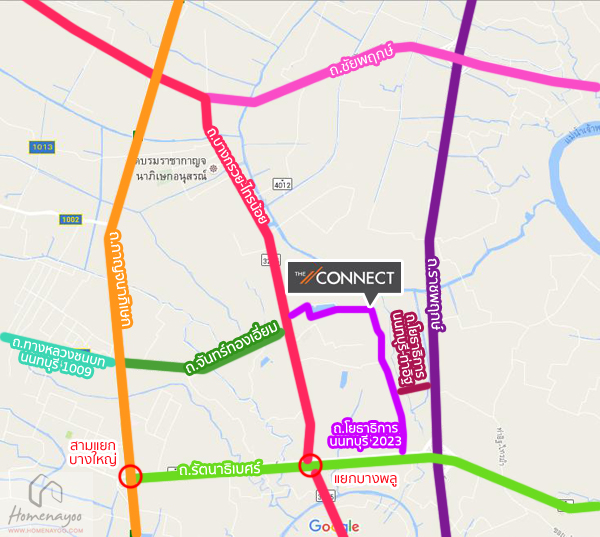Click the ถ.กาญจนาภิเษก orange road label
The width and height of the screenshot is (600, 537).
pos(121,279)
